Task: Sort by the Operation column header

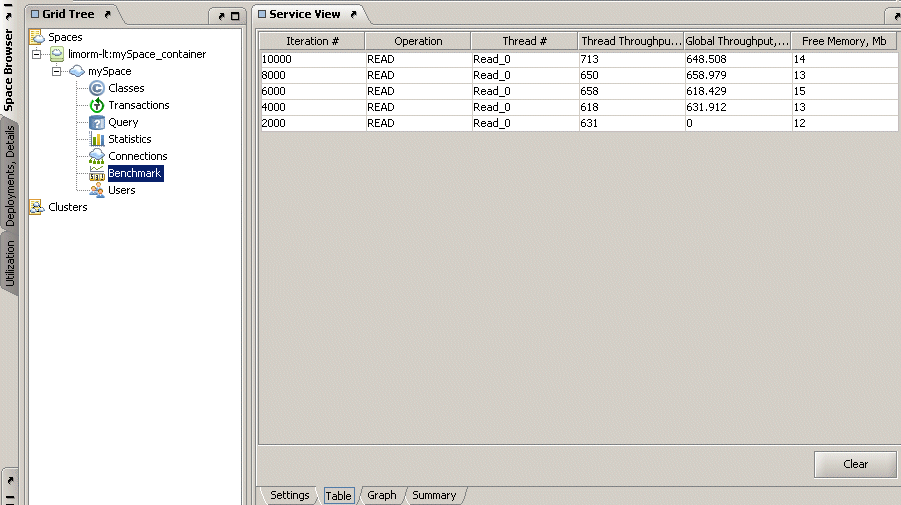Action: pos(418,41)
